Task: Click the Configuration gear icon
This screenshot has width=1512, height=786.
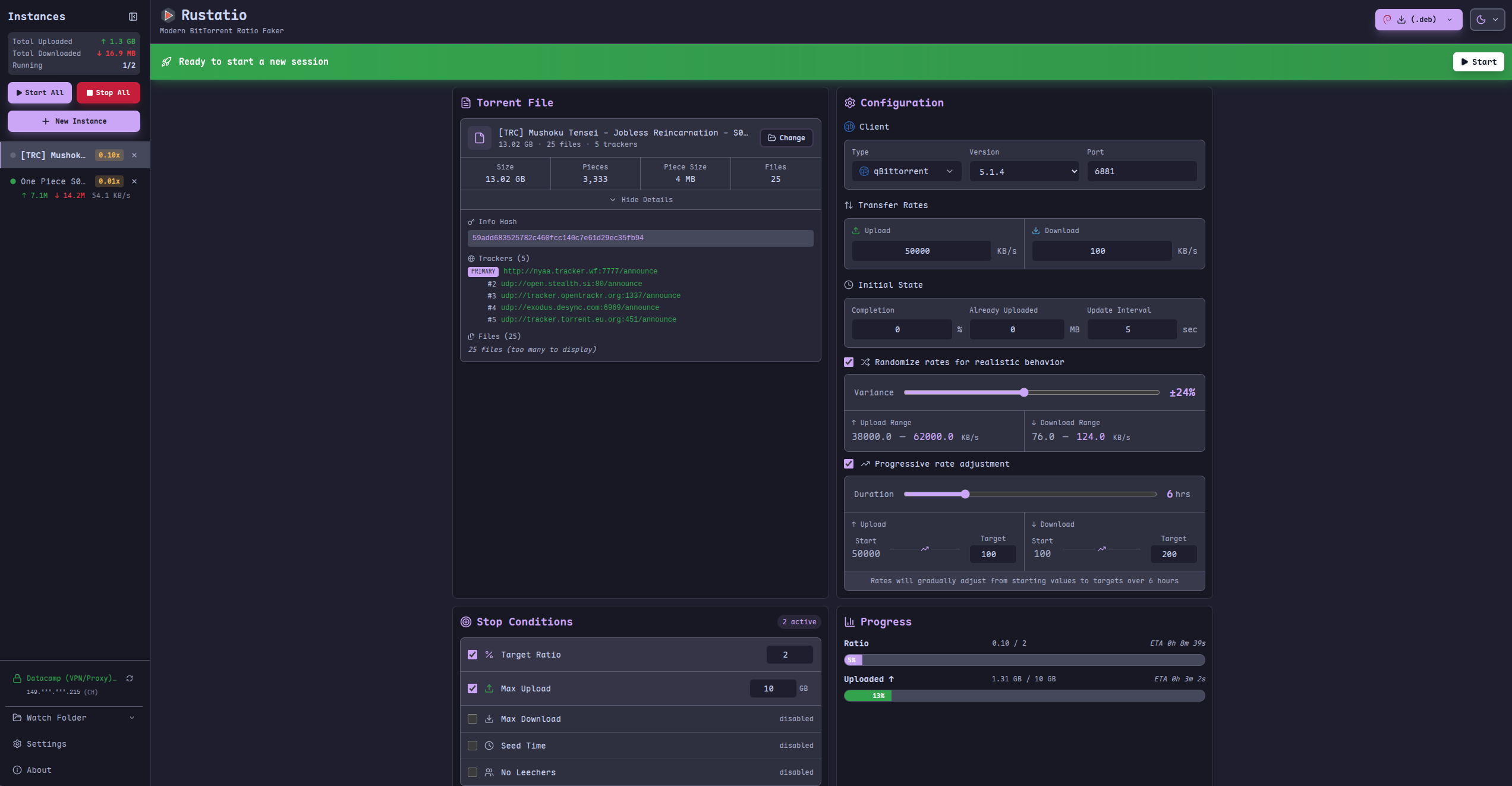Action: point(850,103)
